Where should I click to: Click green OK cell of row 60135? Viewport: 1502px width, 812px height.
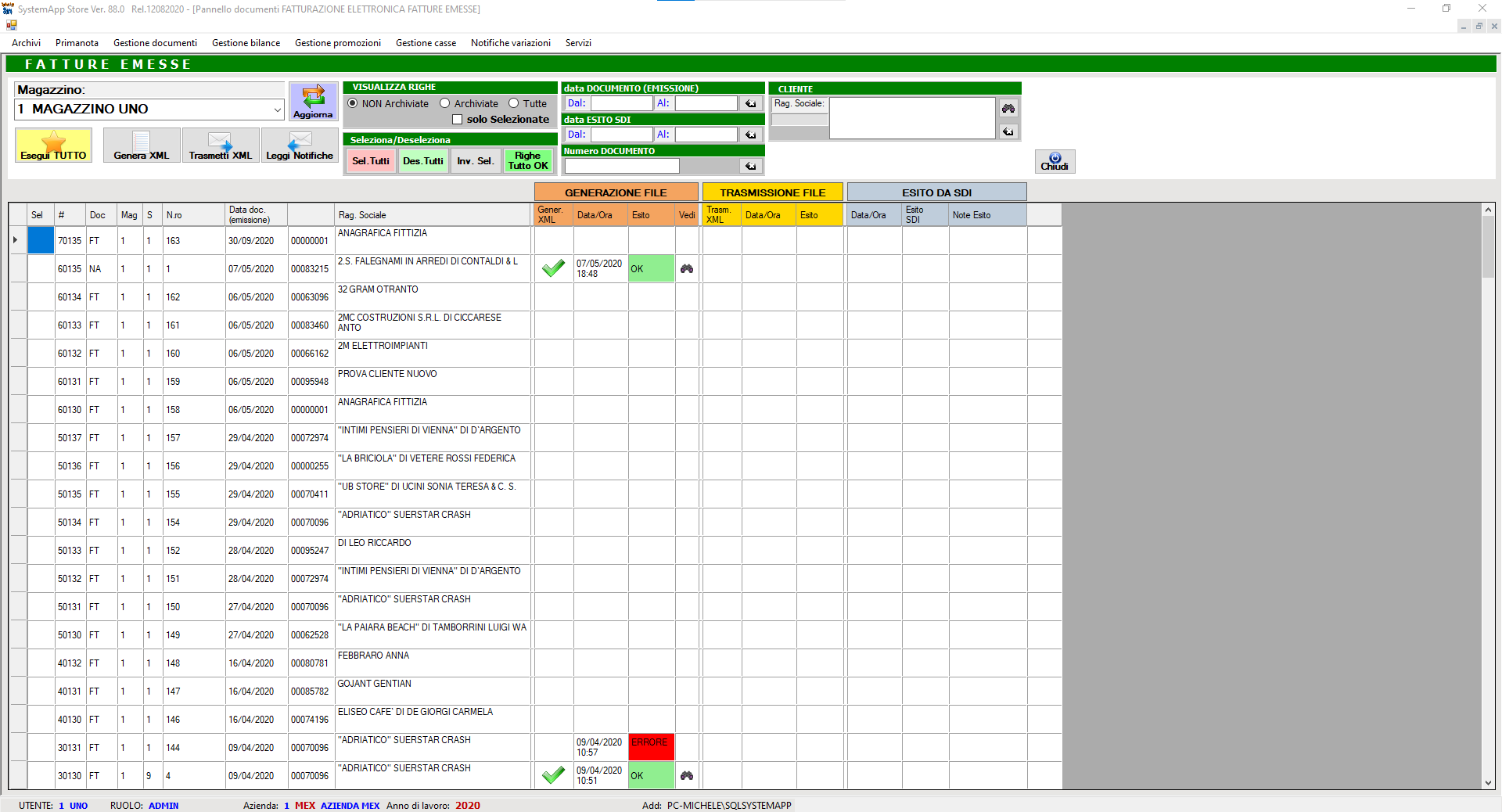652,268
